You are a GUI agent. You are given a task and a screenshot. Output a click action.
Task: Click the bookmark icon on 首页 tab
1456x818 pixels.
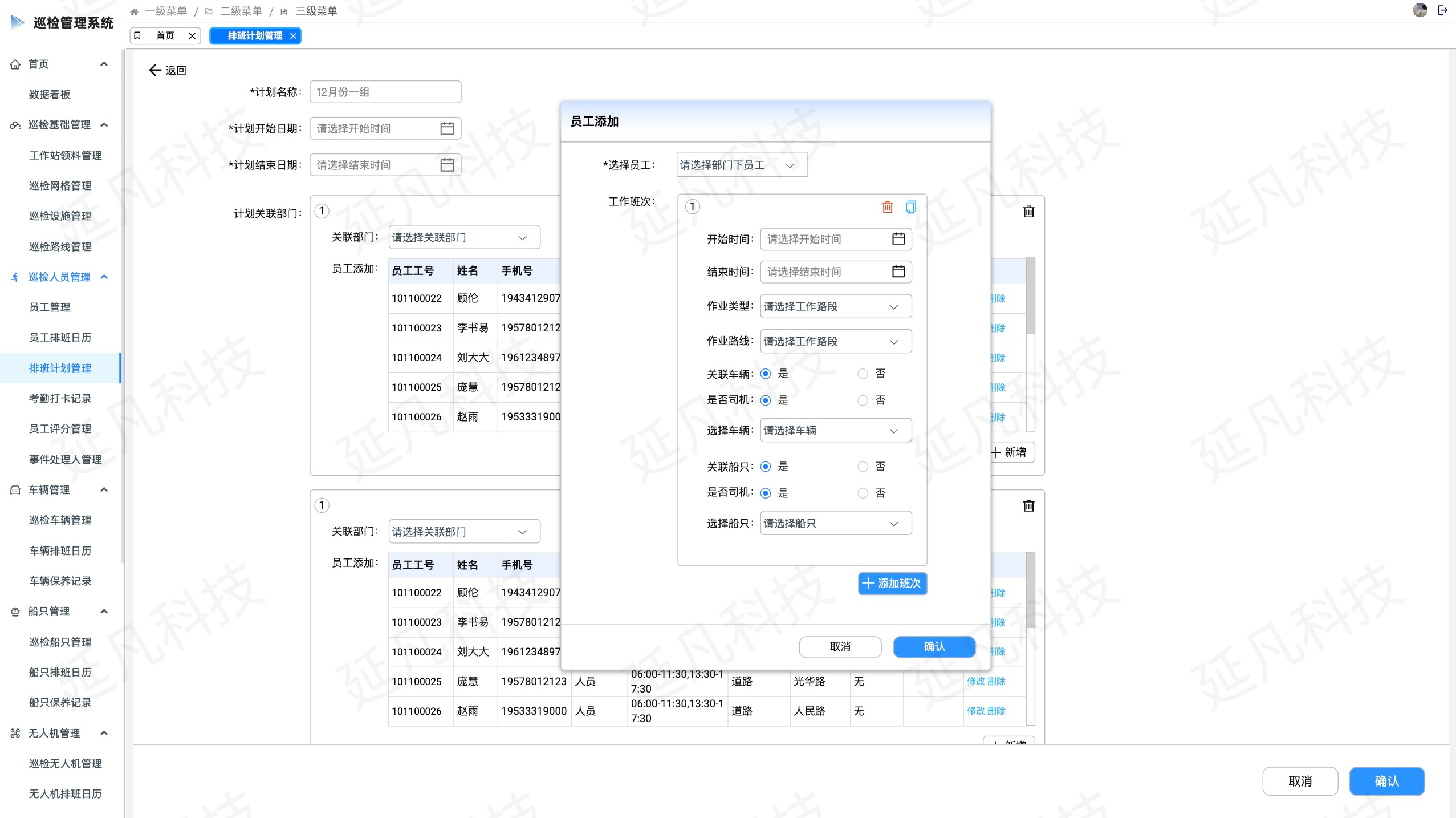point(137,35)
